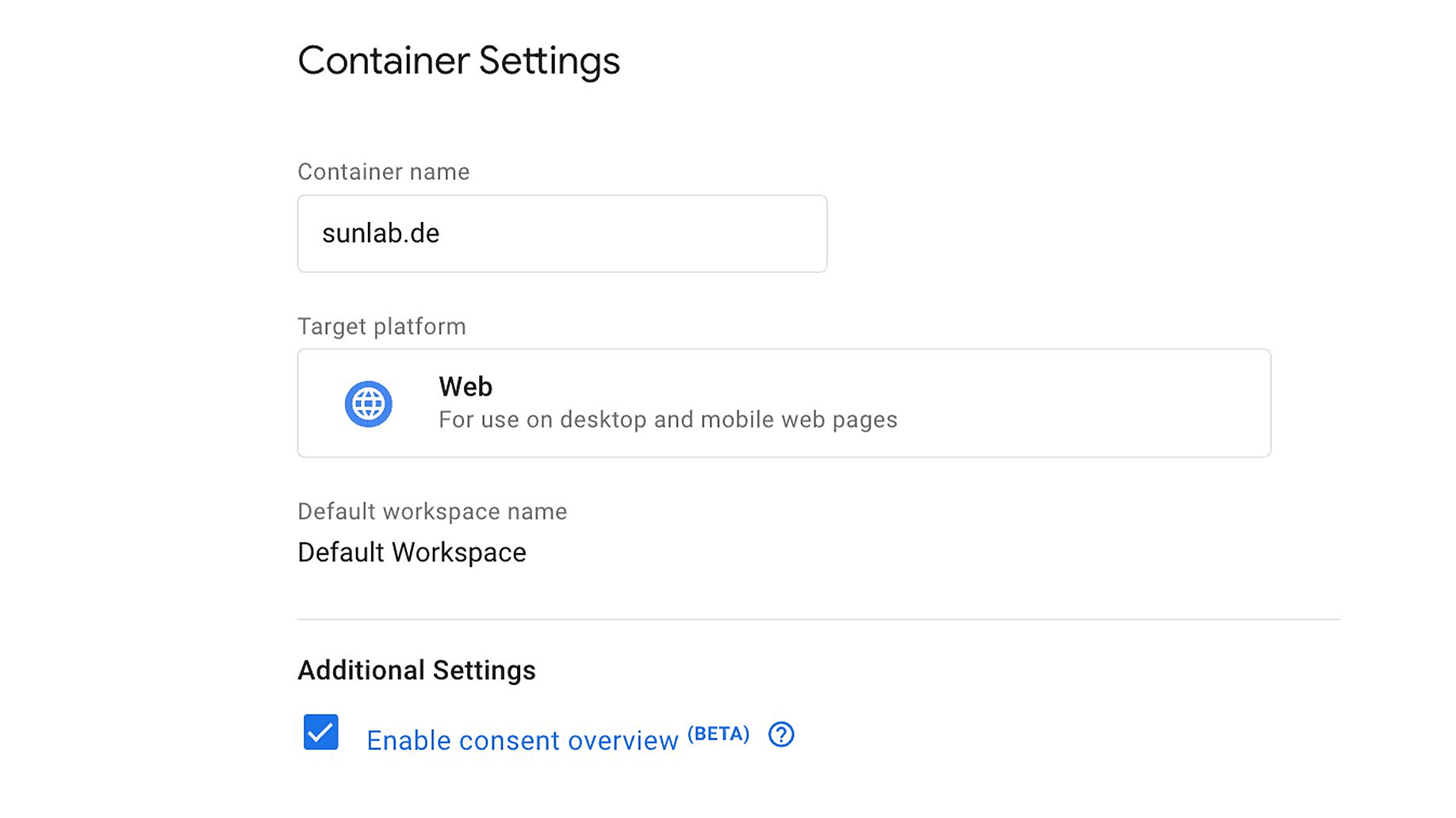Click the Default workspace name label

pyautogui.click(x=432, y=512)
